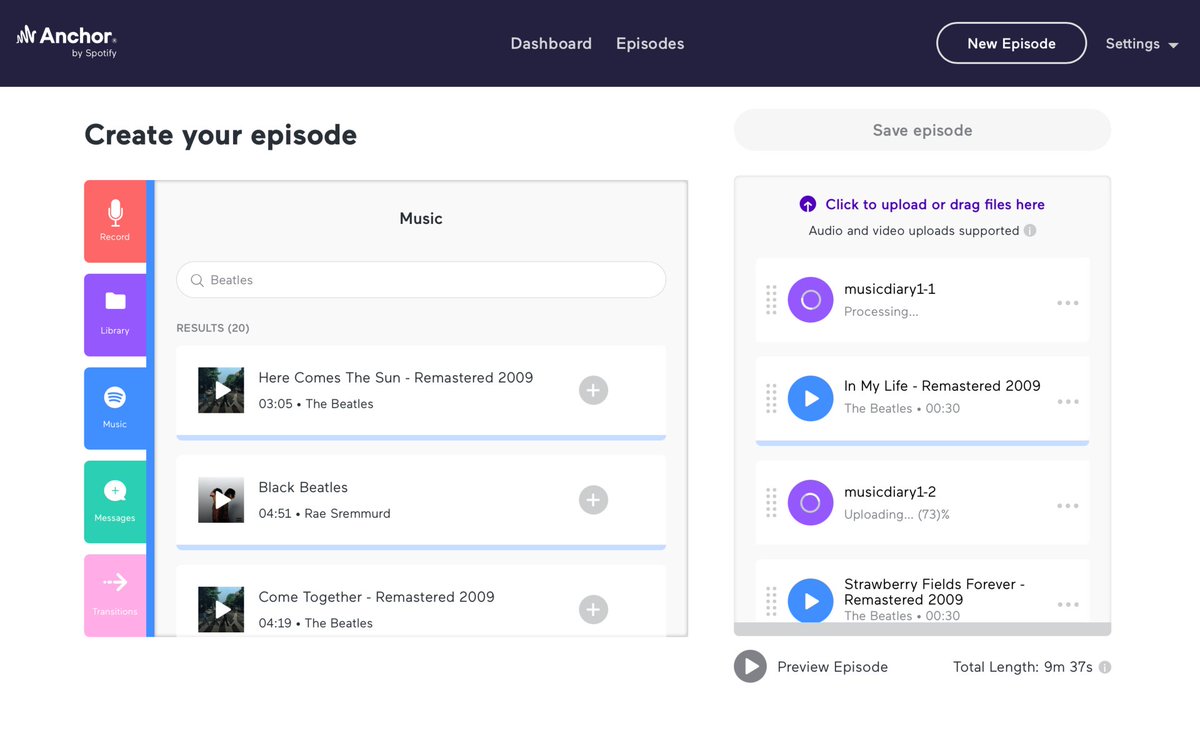Add Here Comes The Sun to episode
This screenshot has width=1200, height=743.
pos(593,390)
